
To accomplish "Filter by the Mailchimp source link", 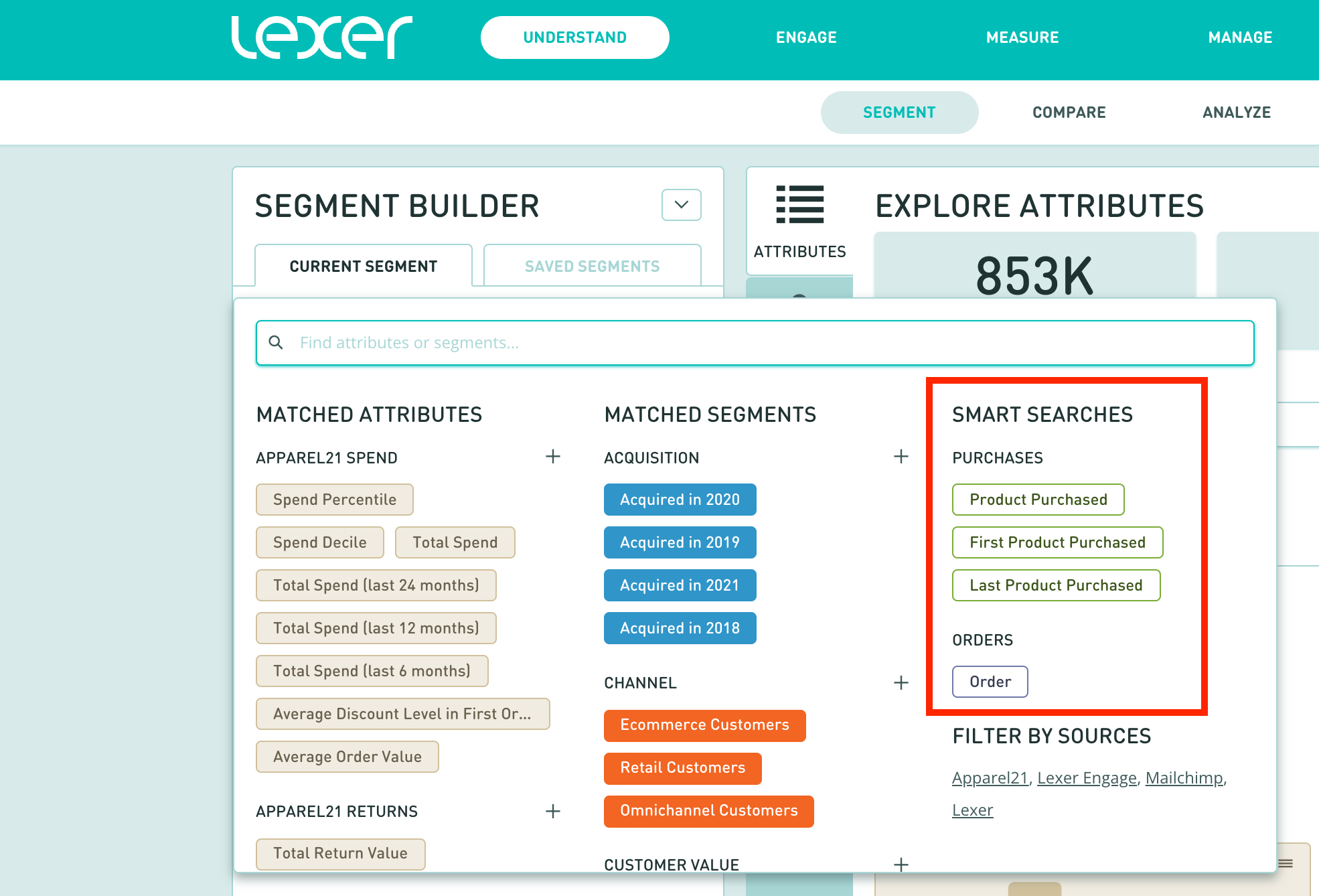I will 1184,778.
